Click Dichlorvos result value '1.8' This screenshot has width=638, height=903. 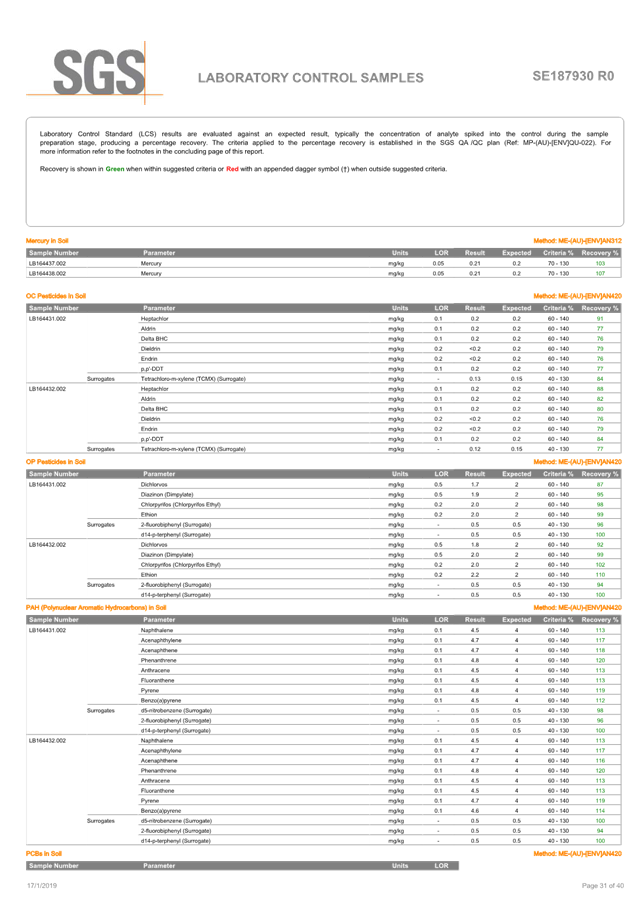474,544
